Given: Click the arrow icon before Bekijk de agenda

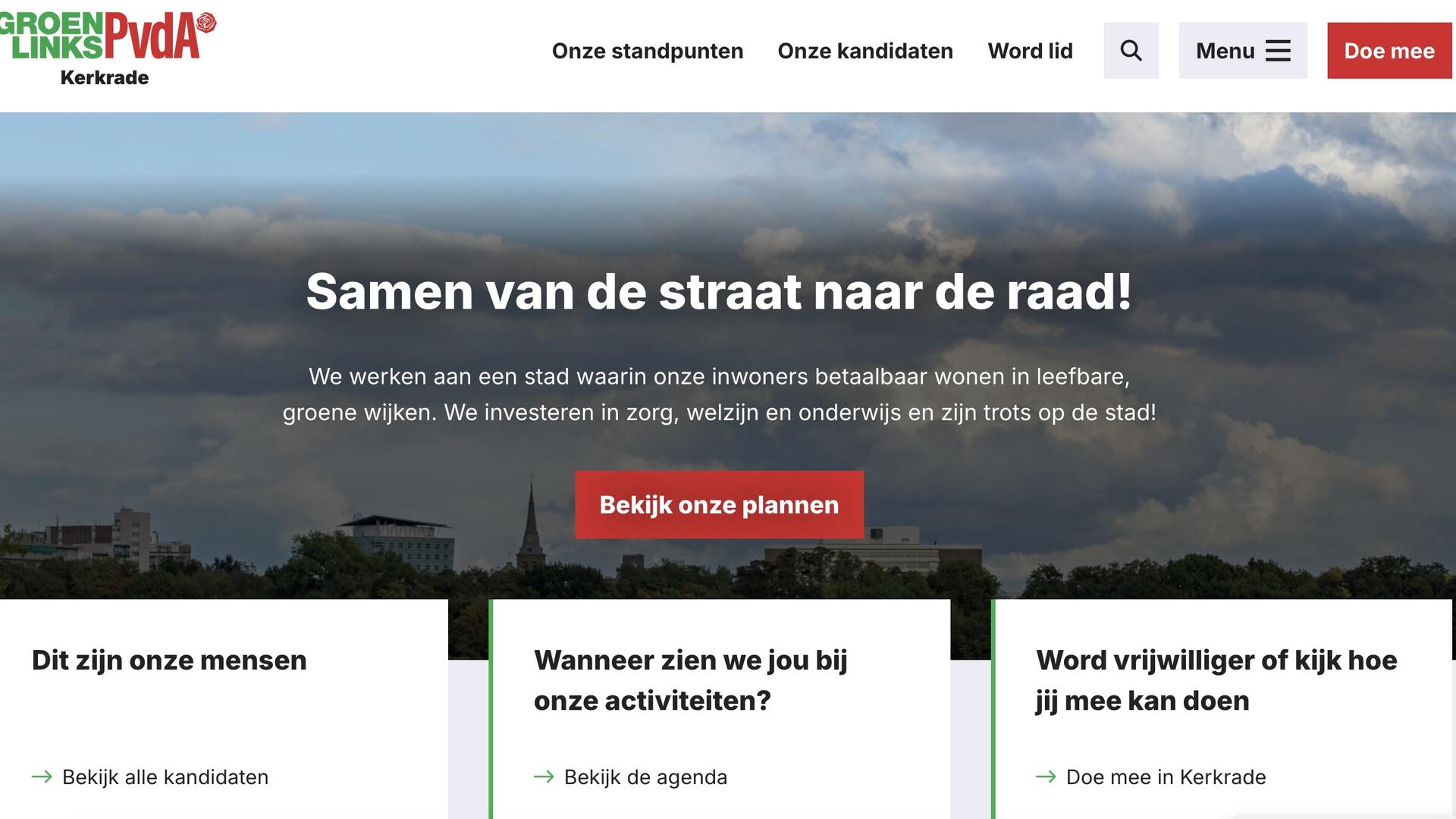Looking at the screenshot, I should pyautogui.click(x=543, y=777).
